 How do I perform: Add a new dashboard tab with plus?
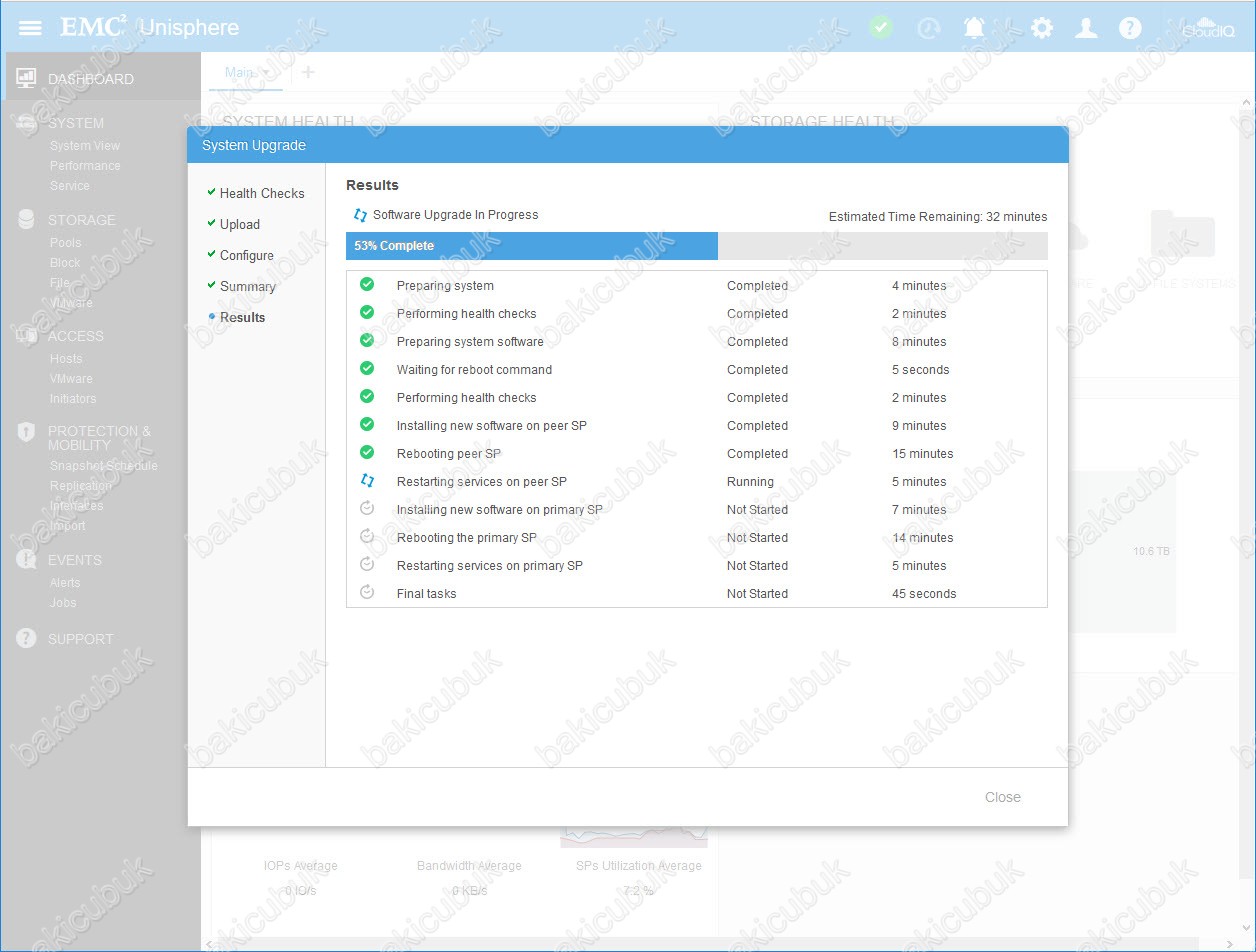308,72
